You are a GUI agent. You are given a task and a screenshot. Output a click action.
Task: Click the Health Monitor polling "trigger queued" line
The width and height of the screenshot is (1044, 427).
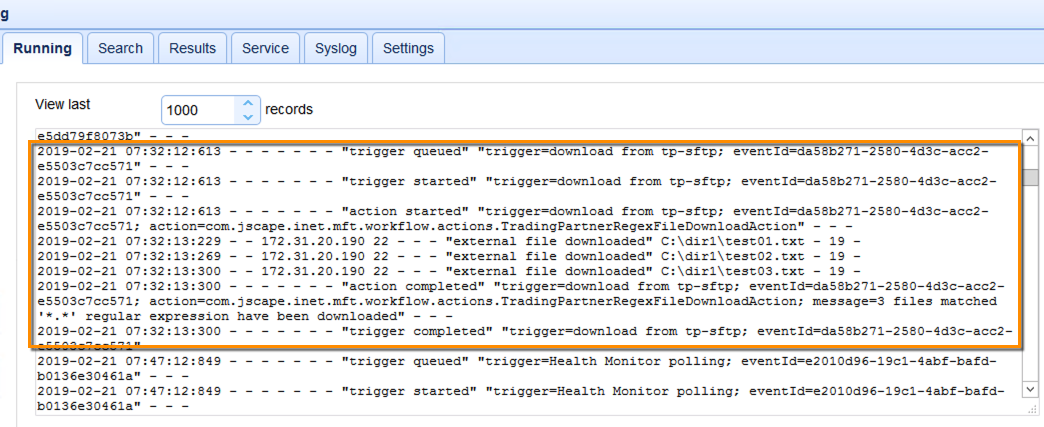point(400,362)
